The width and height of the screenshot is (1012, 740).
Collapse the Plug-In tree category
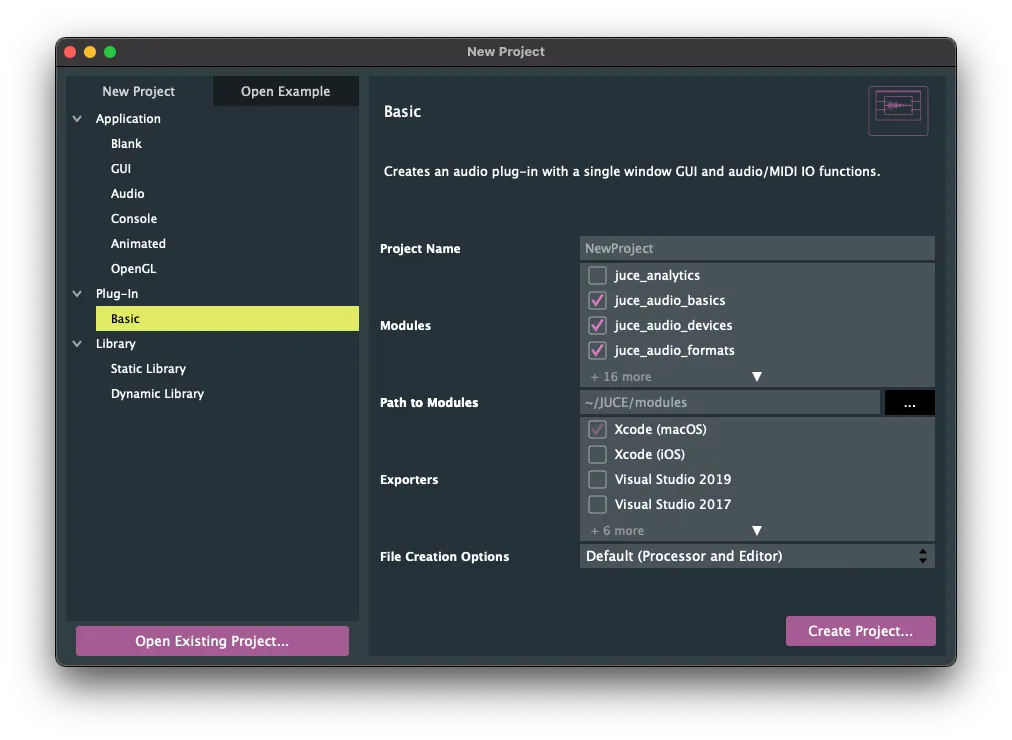(x=77, y=294)
